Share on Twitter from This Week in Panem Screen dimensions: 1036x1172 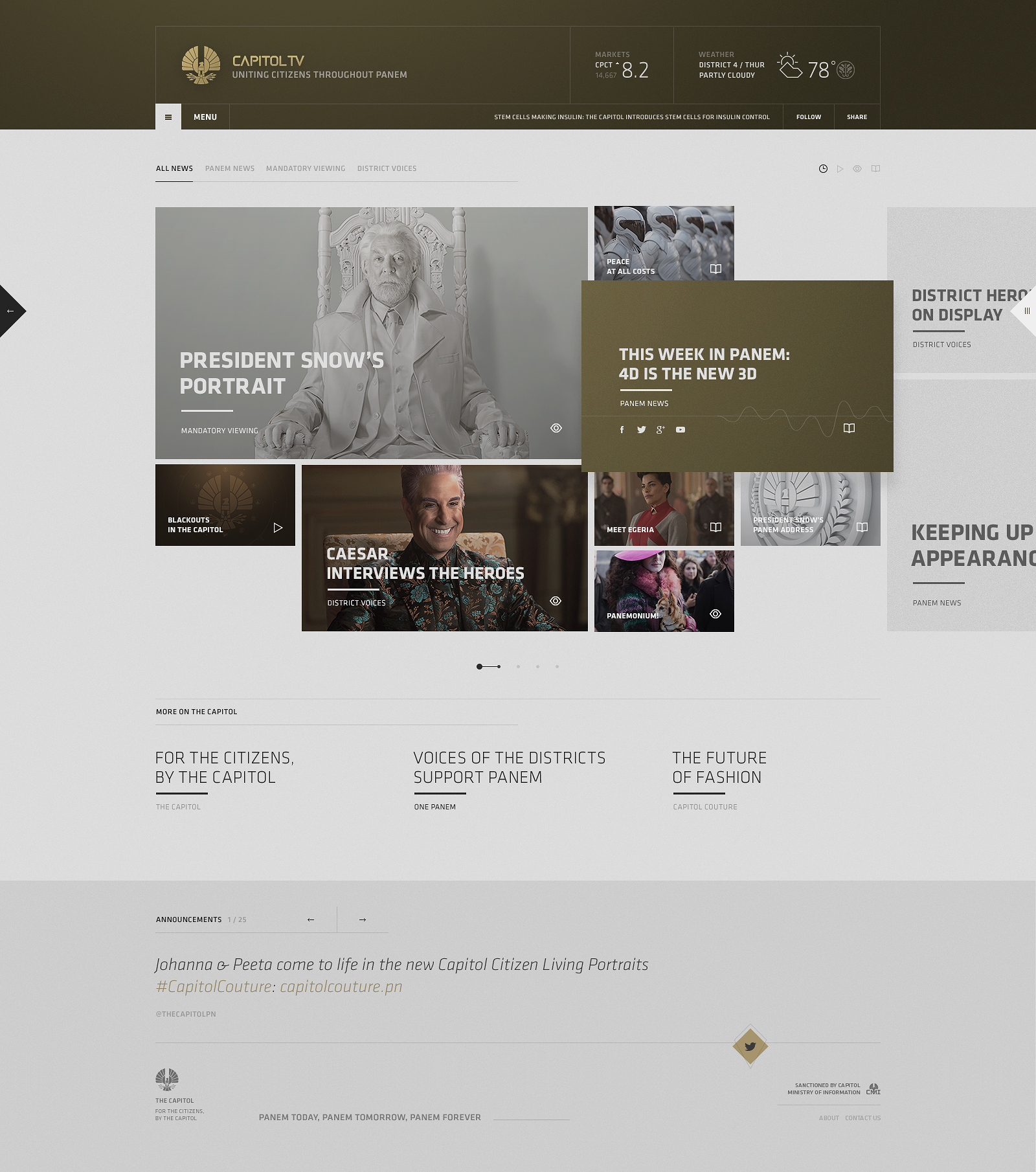[x=641, y=430]
